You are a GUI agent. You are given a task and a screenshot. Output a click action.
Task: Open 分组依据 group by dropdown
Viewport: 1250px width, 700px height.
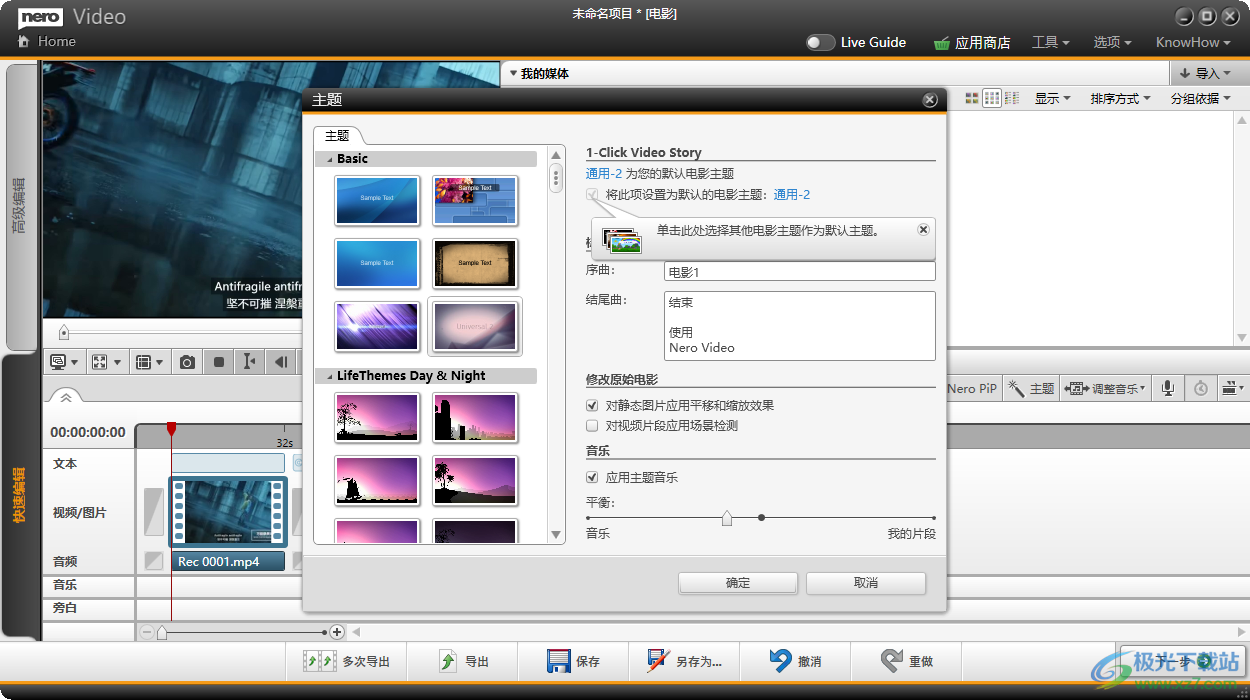click(1200, 98)
